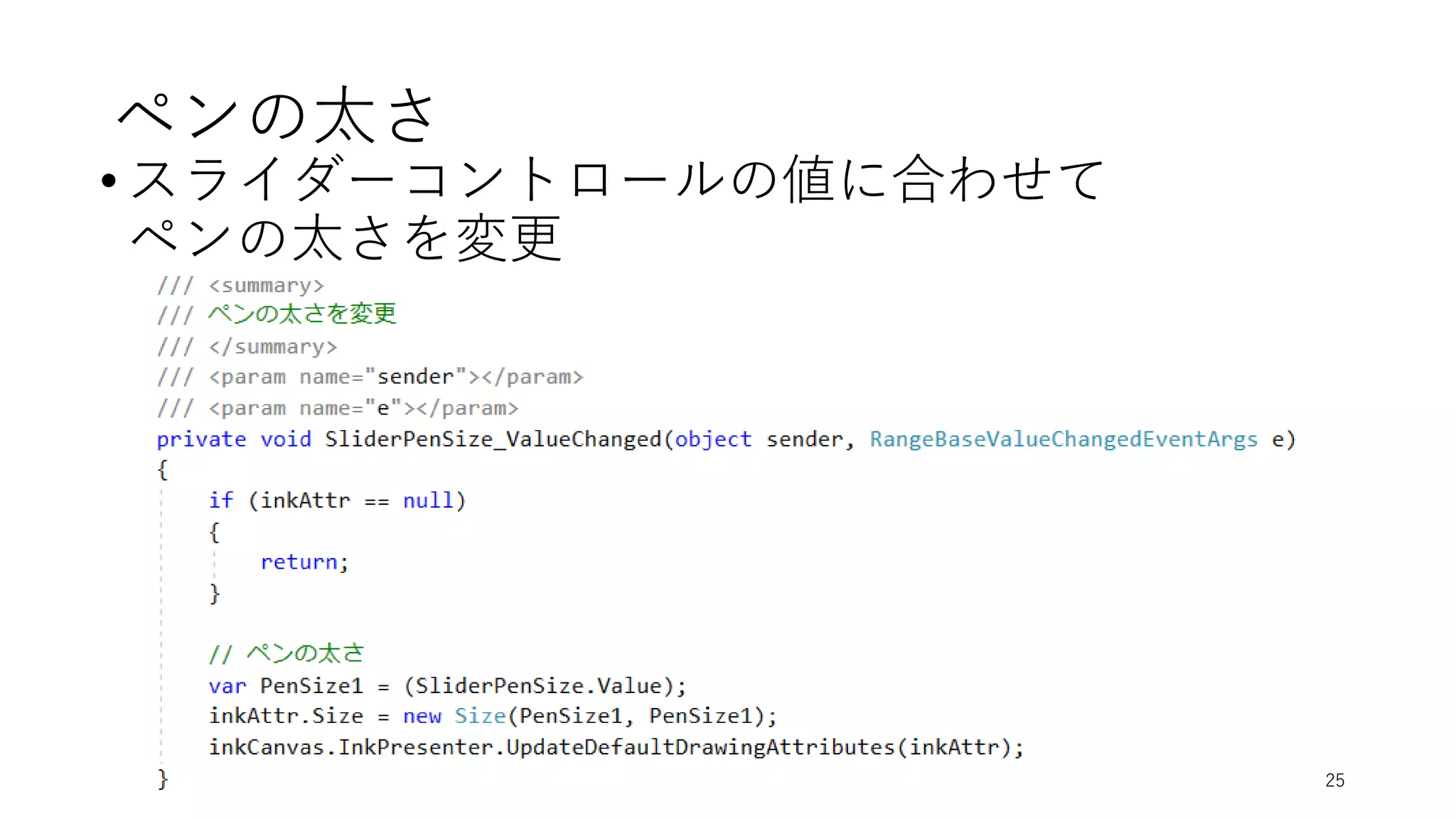Image resolution: width=1456 pixels, height=819 pixels.
Task: Click the return; statement
Action: (x=305, y=562)
